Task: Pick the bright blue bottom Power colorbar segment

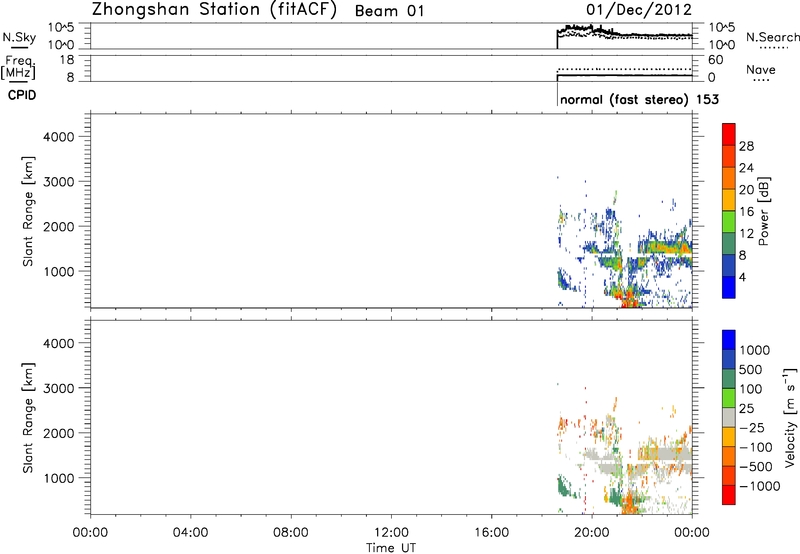Action: [x=729, y=287]
